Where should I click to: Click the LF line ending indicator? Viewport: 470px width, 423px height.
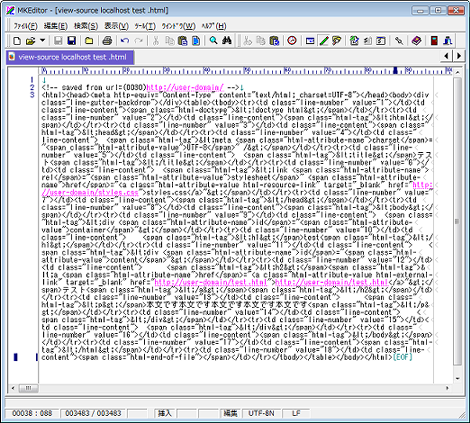pos(296,413)
